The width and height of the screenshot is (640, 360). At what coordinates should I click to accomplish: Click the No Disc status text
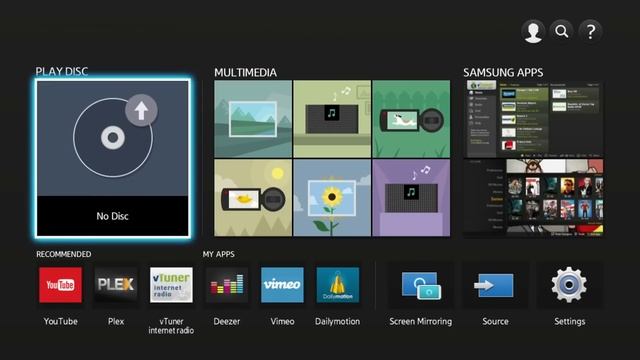(x=112, y=216)
